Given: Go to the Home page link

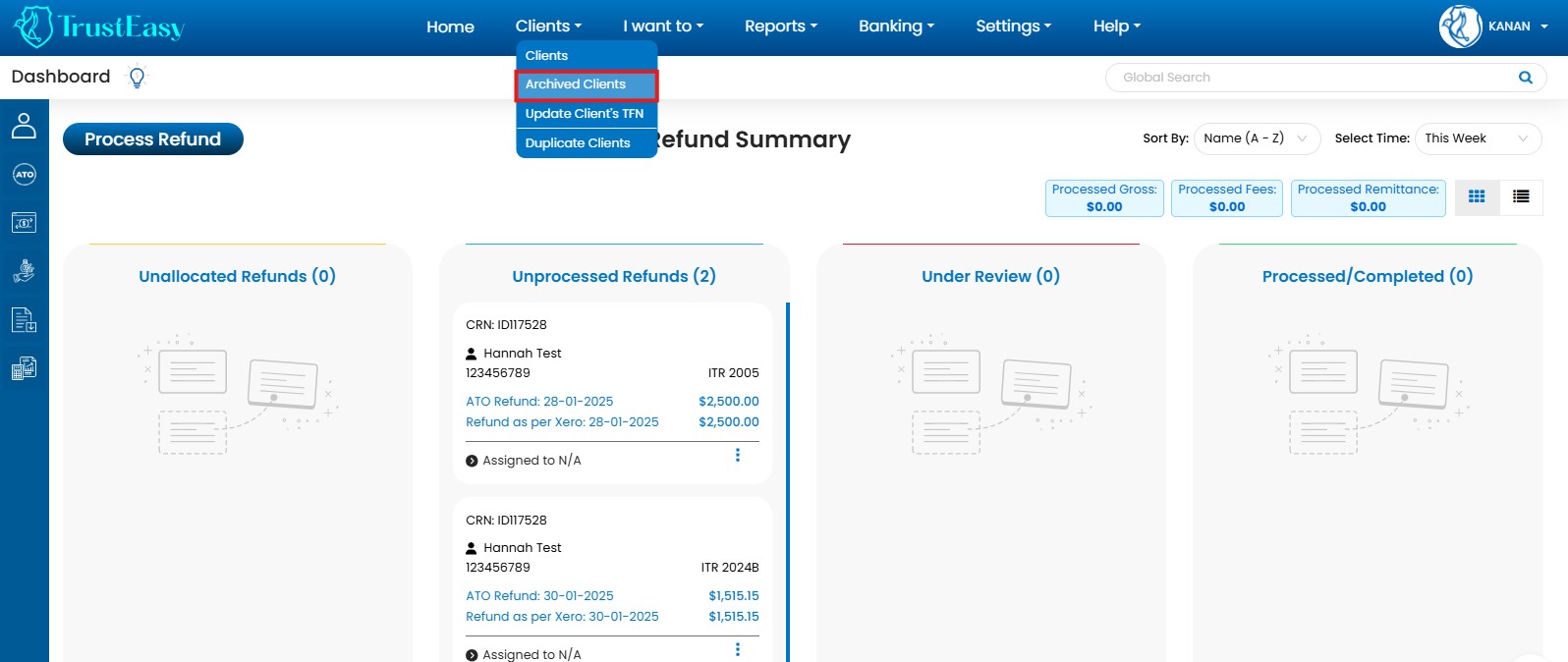Looking at the screenshot, I should pyautogui.click(x=450, y=27).
